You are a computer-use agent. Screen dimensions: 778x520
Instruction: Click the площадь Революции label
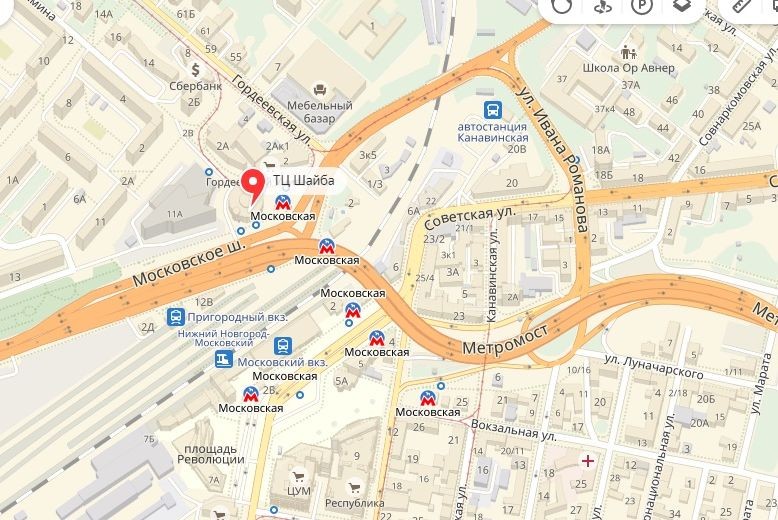coord(211,455)
